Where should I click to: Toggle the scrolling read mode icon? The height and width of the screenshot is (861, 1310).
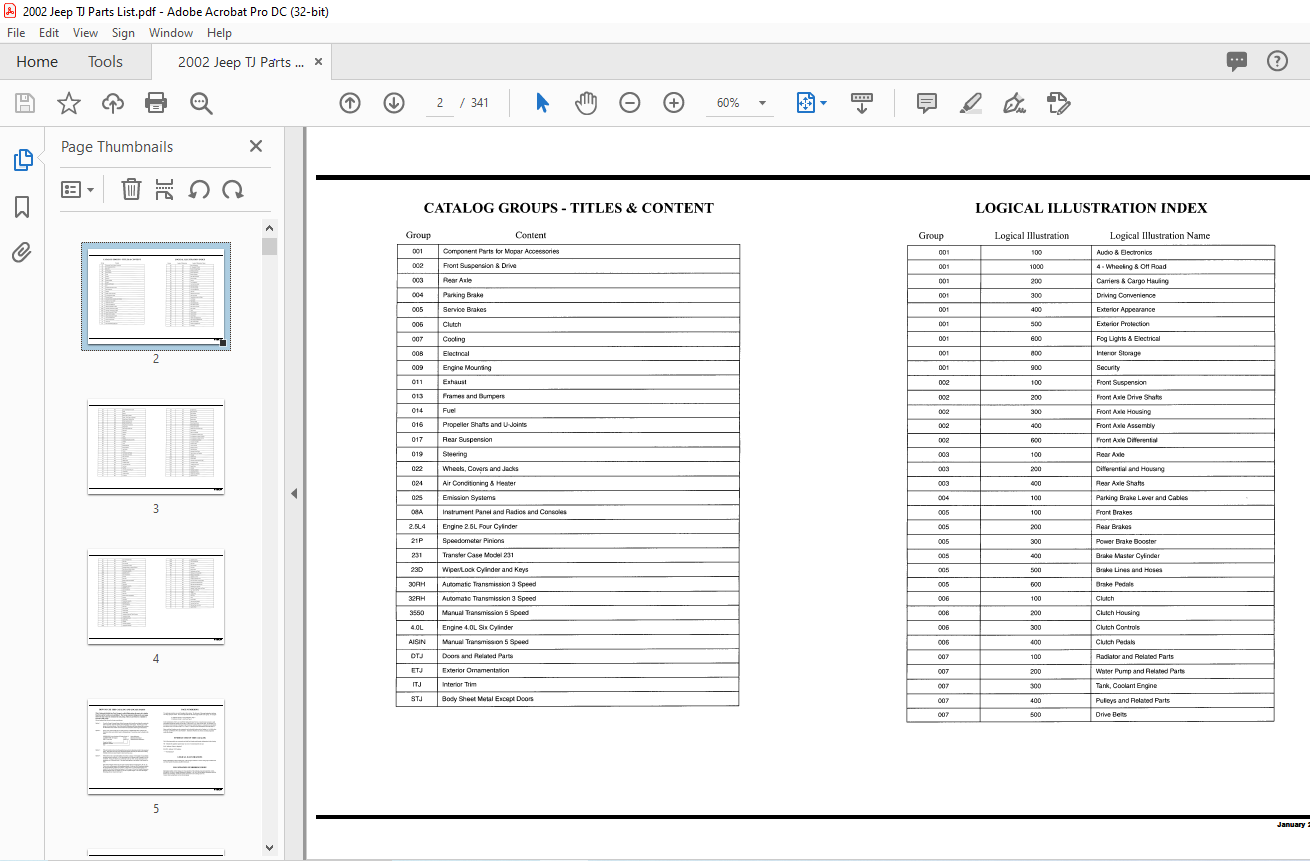point(862,103)
